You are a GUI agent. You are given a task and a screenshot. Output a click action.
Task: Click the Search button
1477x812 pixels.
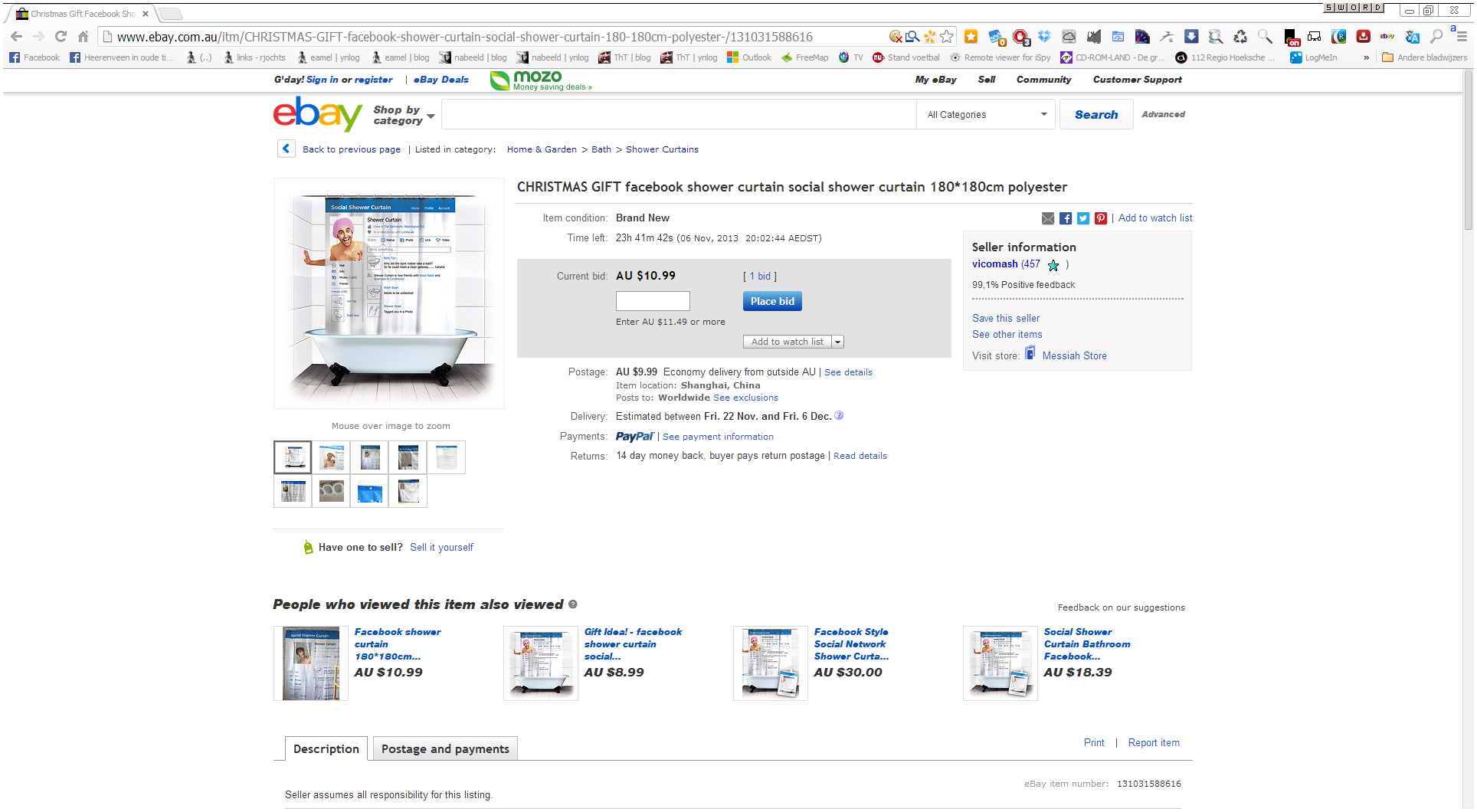click(1096, 115)
